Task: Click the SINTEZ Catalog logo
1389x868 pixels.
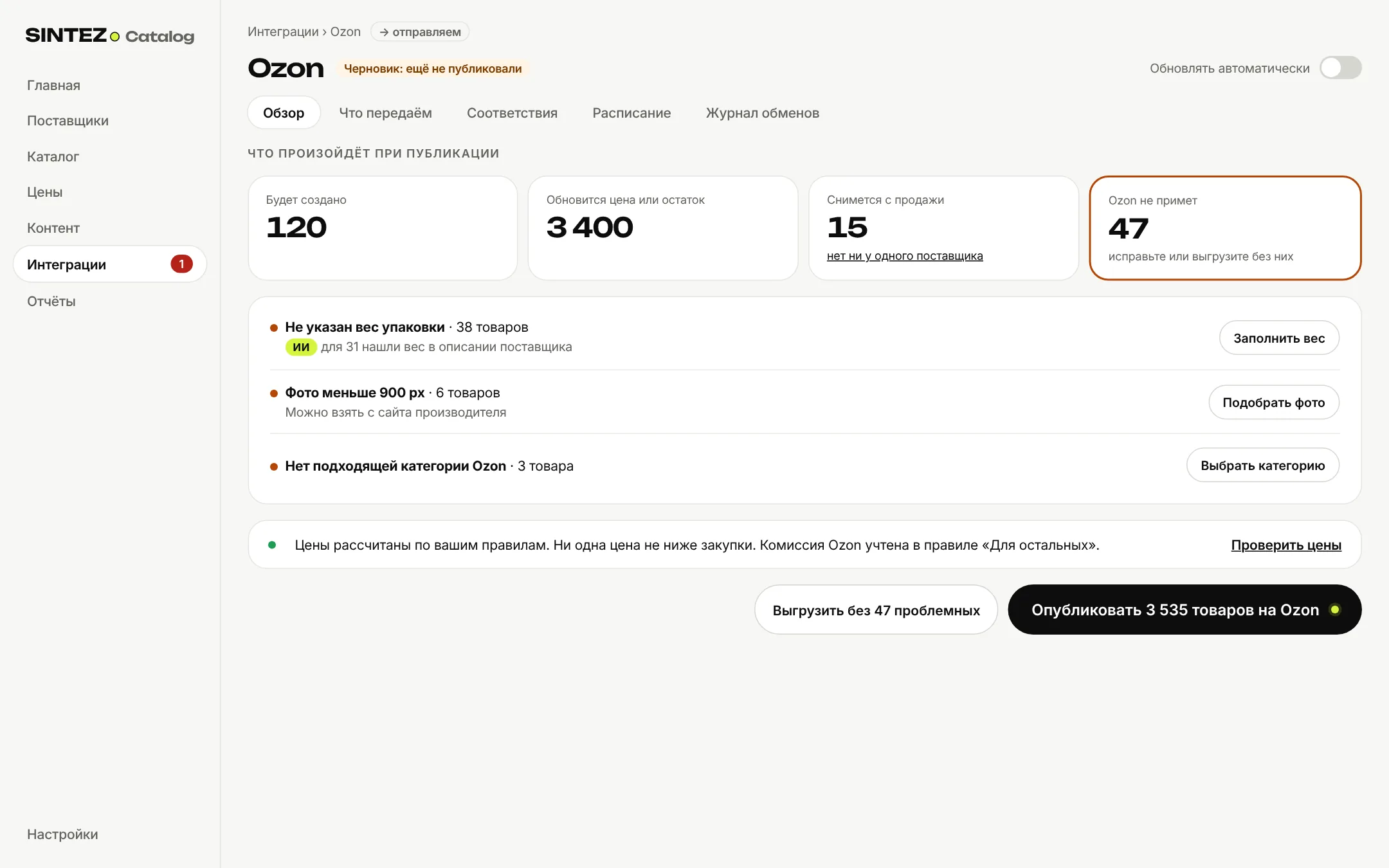Action: click(109, 35)
